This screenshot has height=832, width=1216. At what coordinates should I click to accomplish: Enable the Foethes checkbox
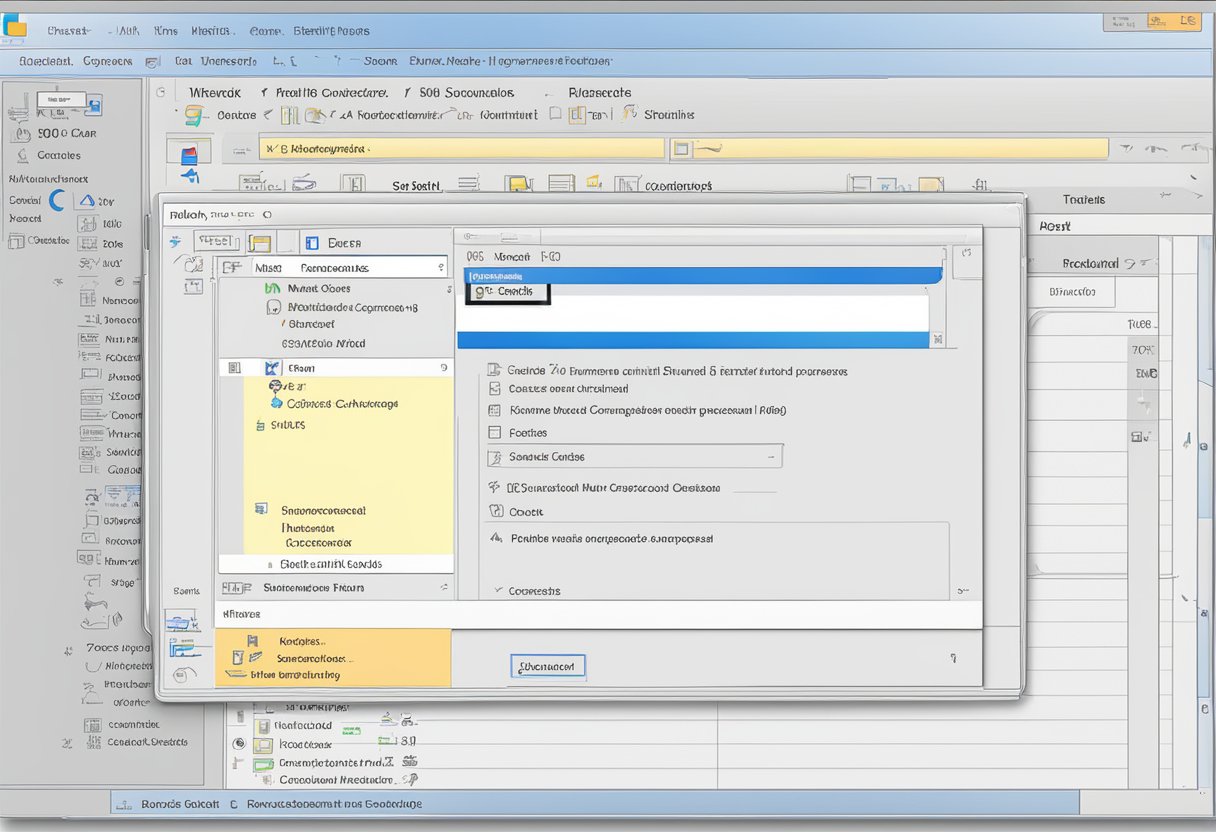pos(494,433)
